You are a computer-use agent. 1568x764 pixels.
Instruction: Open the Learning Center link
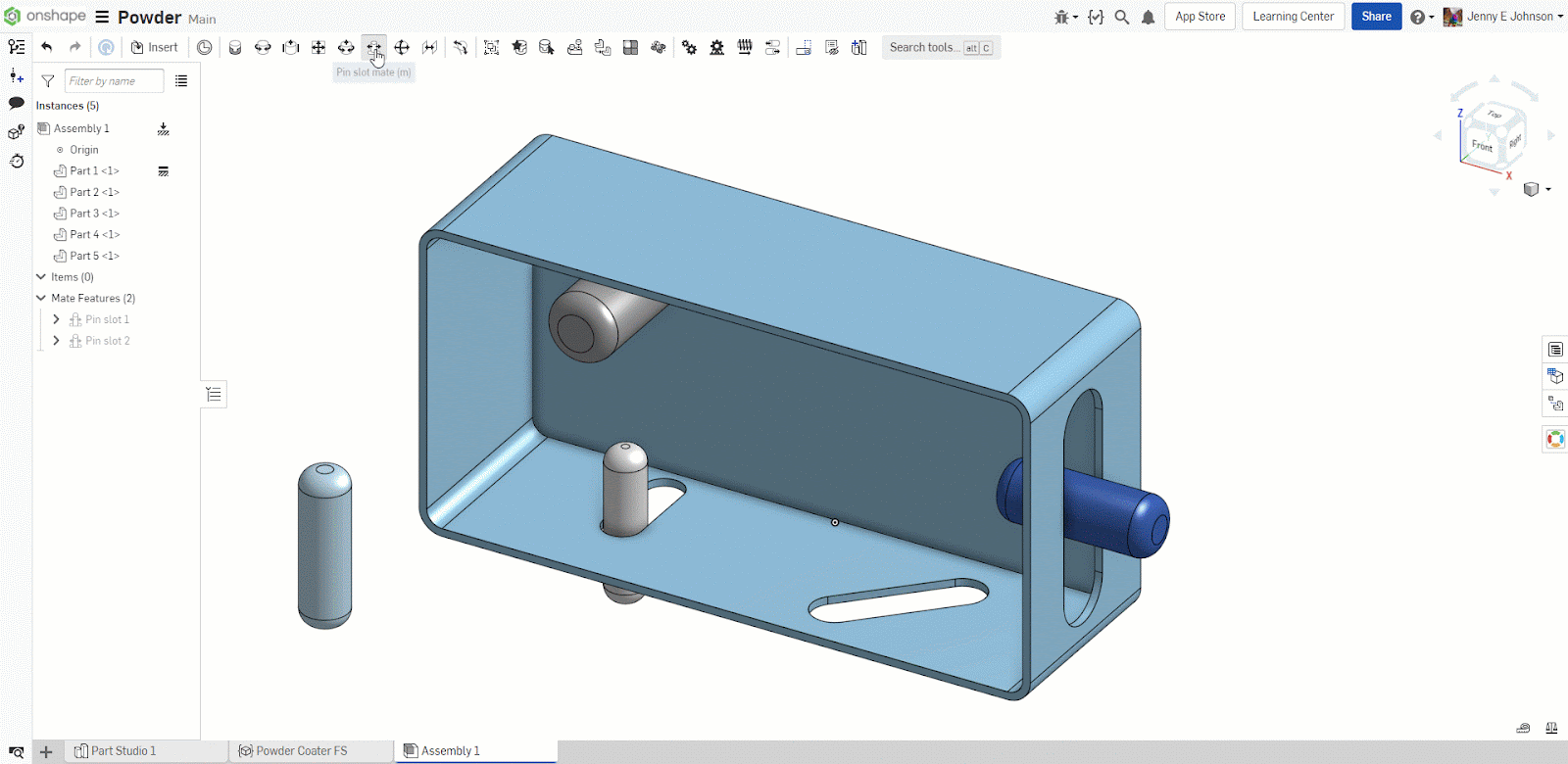coord(1293,17)
